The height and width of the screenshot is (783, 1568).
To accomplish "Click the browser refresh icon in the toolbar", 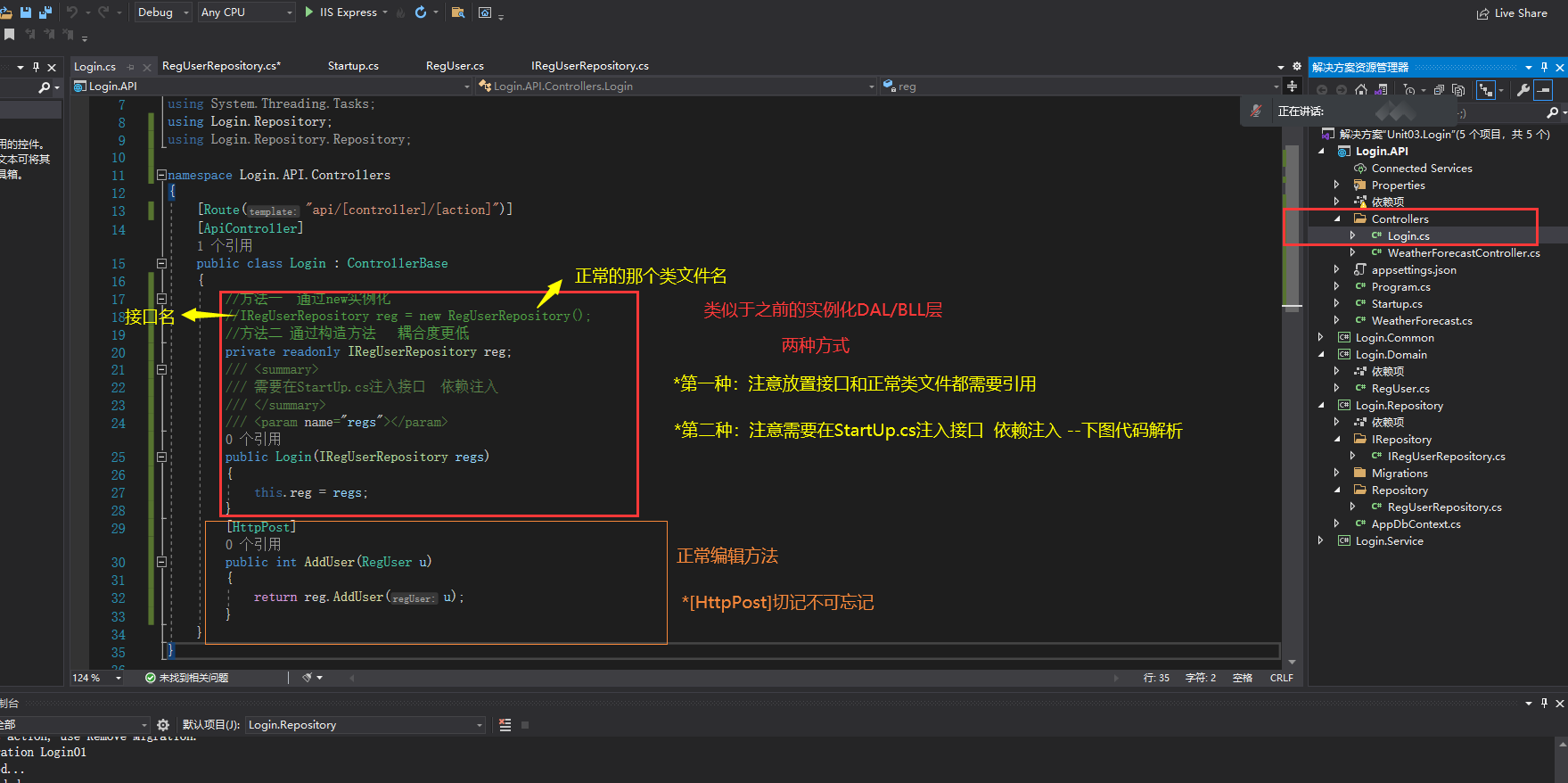I will click(421, 12).
